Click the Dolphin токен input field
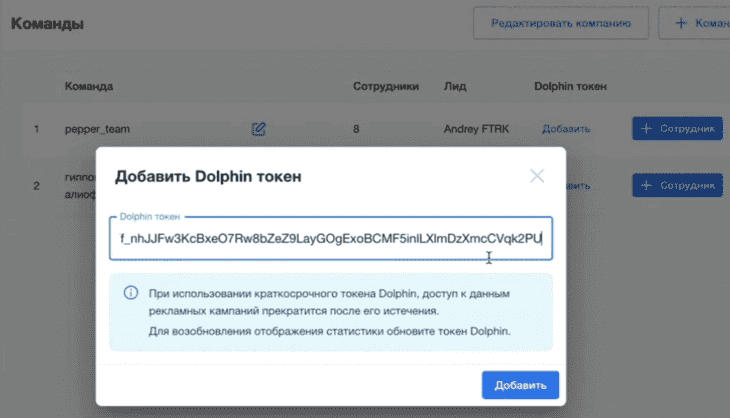Screen dimensions: 730x418 coord(331,238)
